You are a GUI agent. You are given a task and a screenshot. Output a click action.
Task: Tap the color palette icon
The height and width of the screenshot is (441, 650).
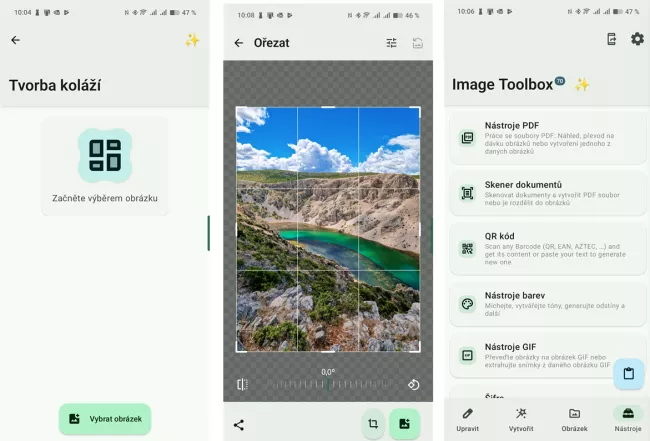(x=467, y=304)
